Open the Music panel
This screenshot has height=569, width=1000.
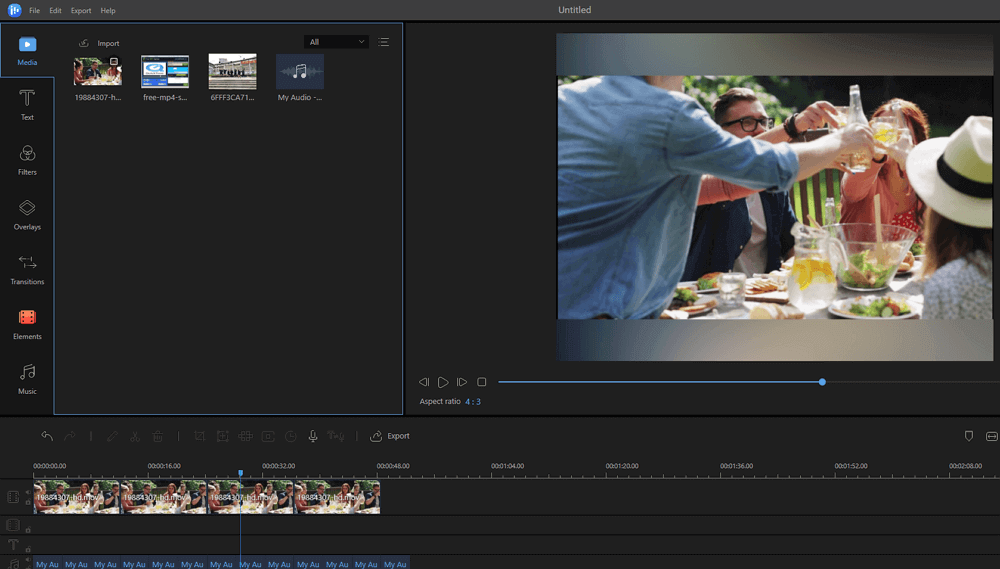pos(27,377)
